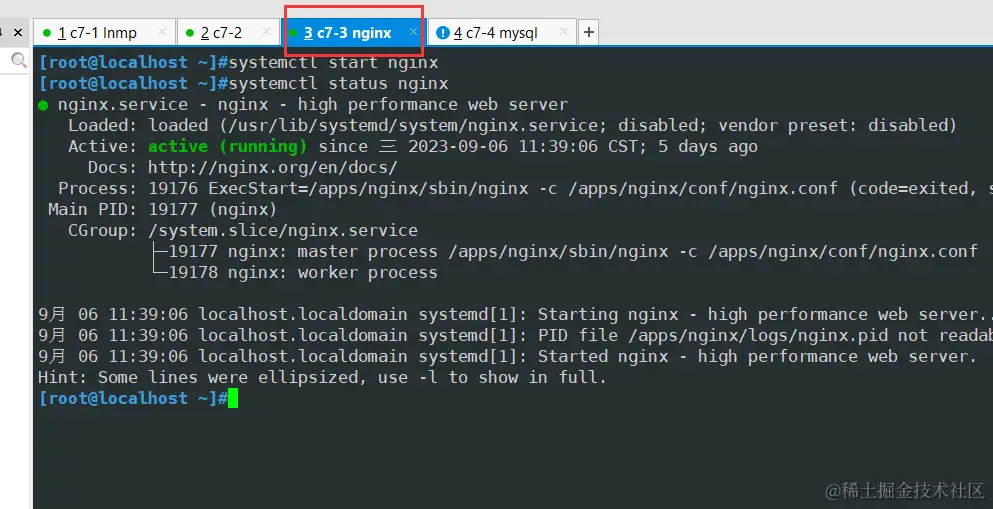Close the c7-4 mysql tab
The width and height of the screenshot is (993, 509).
point(563,32)
